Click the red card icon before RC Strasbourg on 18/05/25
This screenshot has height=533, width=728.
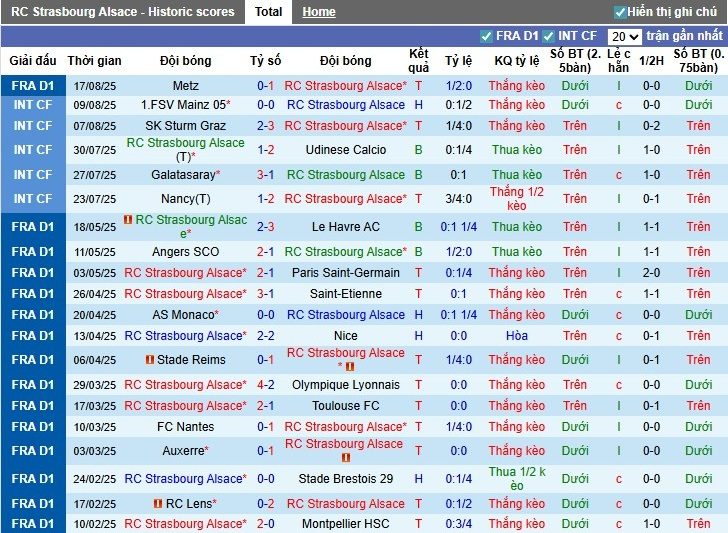coord(128,219)
